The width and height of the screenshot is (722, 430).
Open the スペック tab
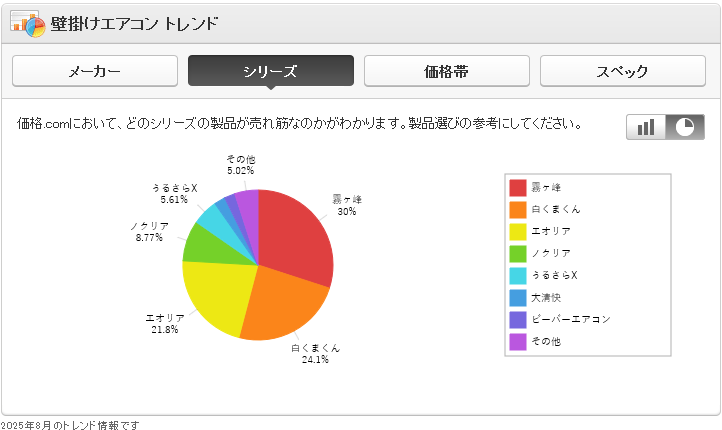click(623, 71)
